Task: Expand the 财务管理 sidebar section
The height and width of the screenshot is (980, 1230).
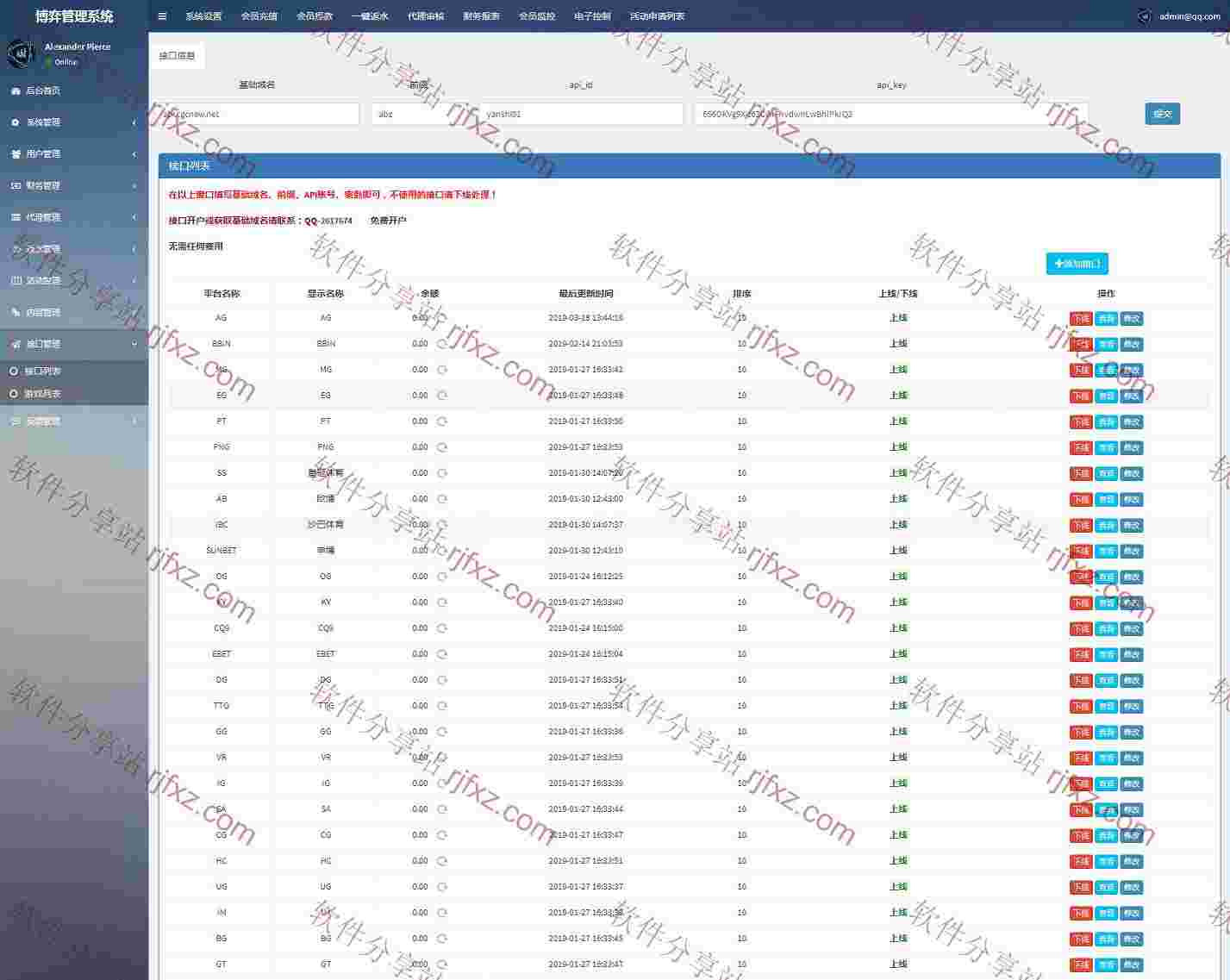Action: [74, 186]
